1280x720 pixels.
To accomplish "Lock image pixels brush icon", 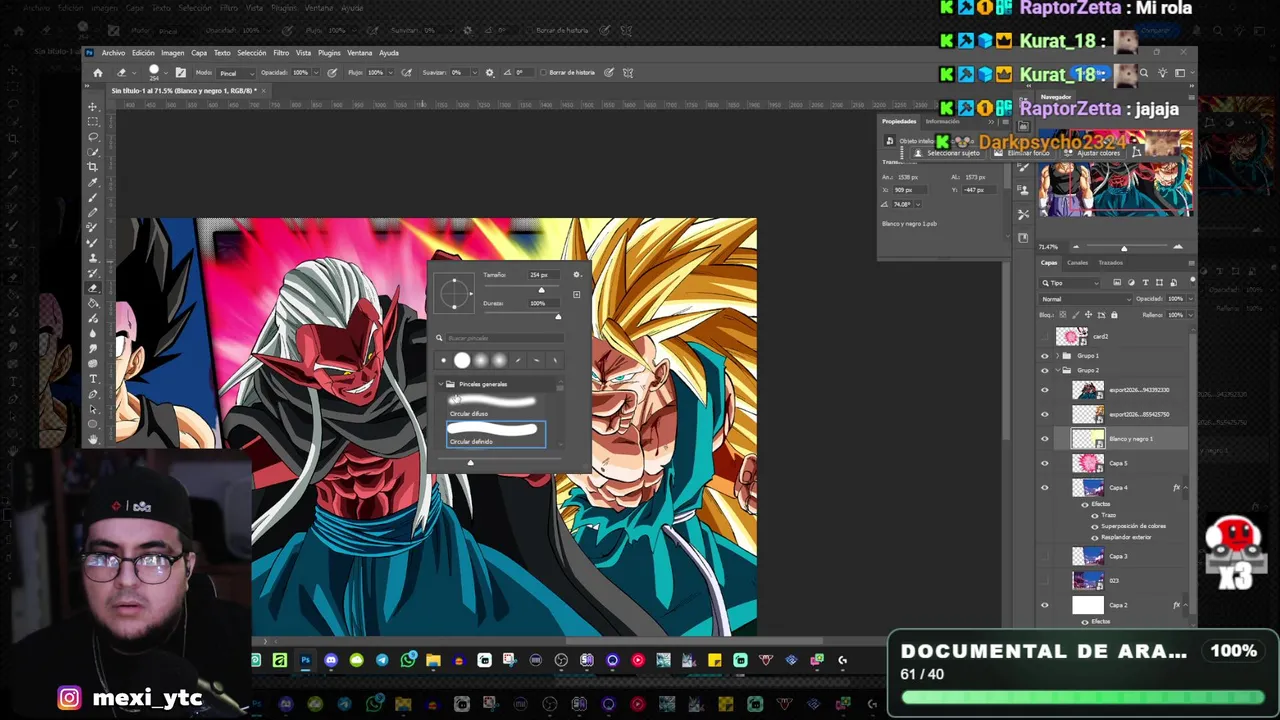I will pos(1076,315).
